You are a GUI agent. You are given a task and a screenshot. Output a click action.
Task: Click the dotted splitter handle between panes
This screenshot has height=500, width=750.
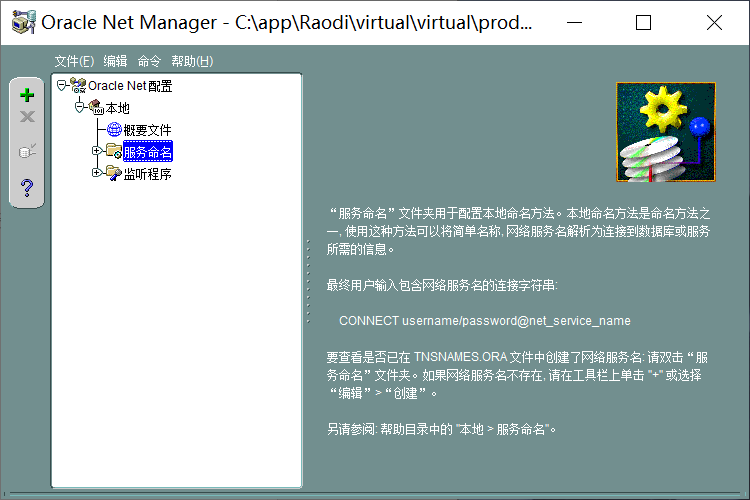[x=308, y=281]
